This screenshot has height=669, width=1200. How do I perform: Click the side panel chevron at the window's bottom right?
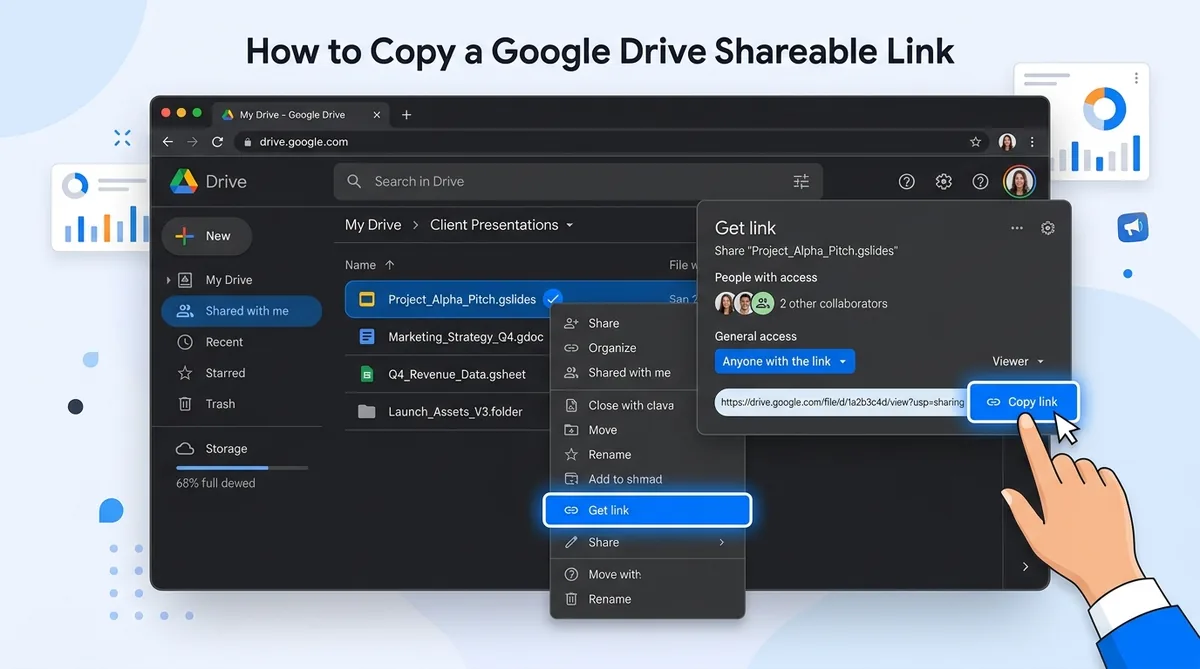point(1025,567)
